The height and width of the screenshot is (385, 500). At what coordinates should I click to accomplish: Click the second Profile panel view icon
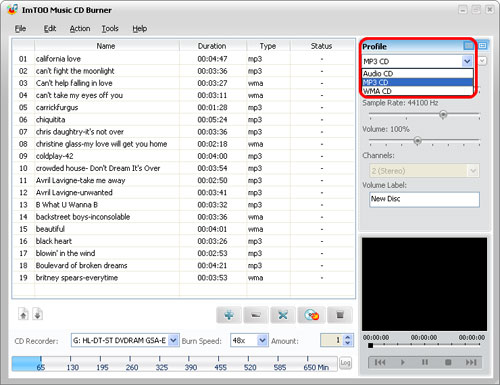click(482, 46)
